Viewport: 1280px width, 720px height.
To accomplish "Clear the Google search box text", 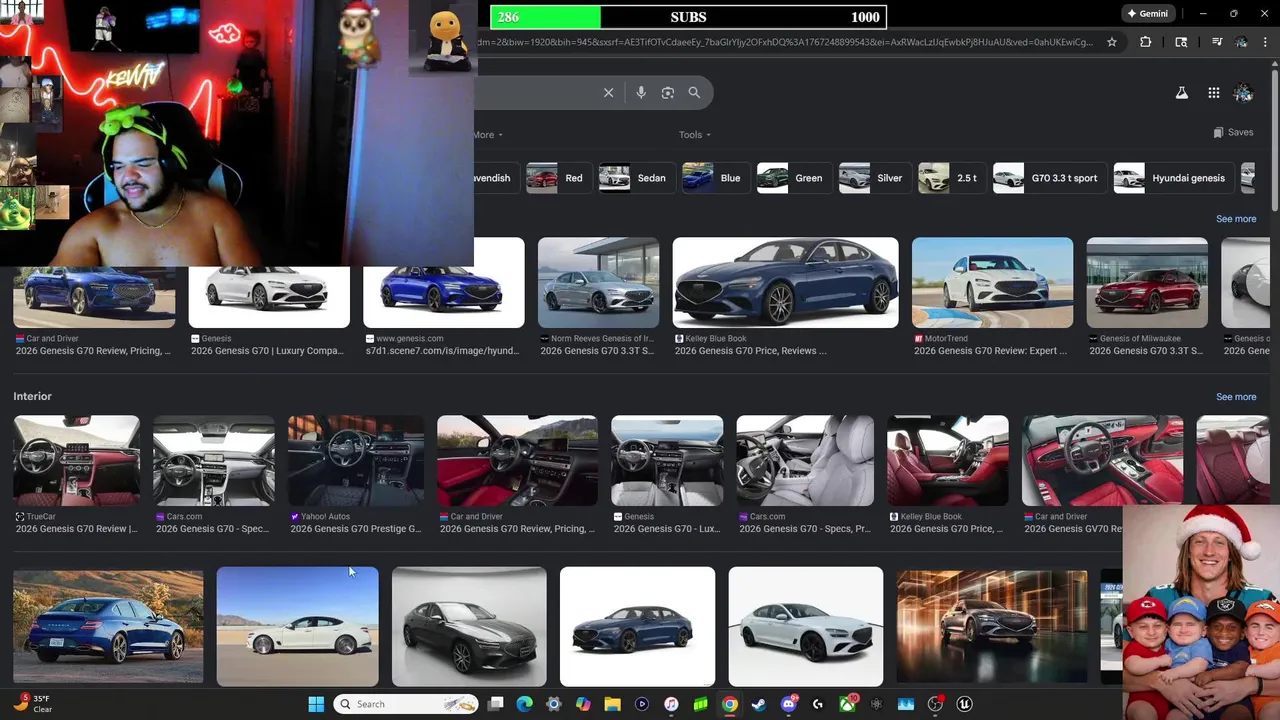I will [608, 92].
